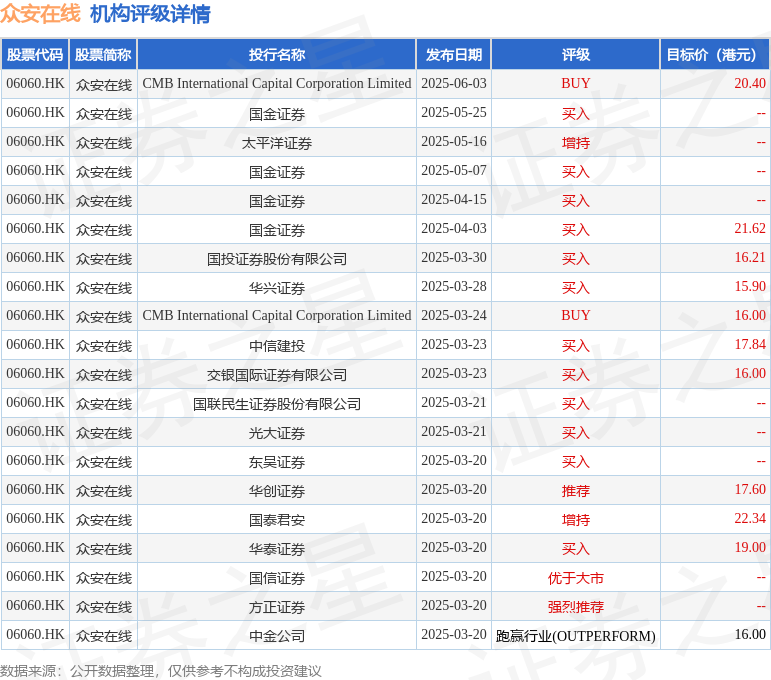Viewport: 771px width, 680px height.
Task: Click the 华泰证券 cell
Action: 277,549
